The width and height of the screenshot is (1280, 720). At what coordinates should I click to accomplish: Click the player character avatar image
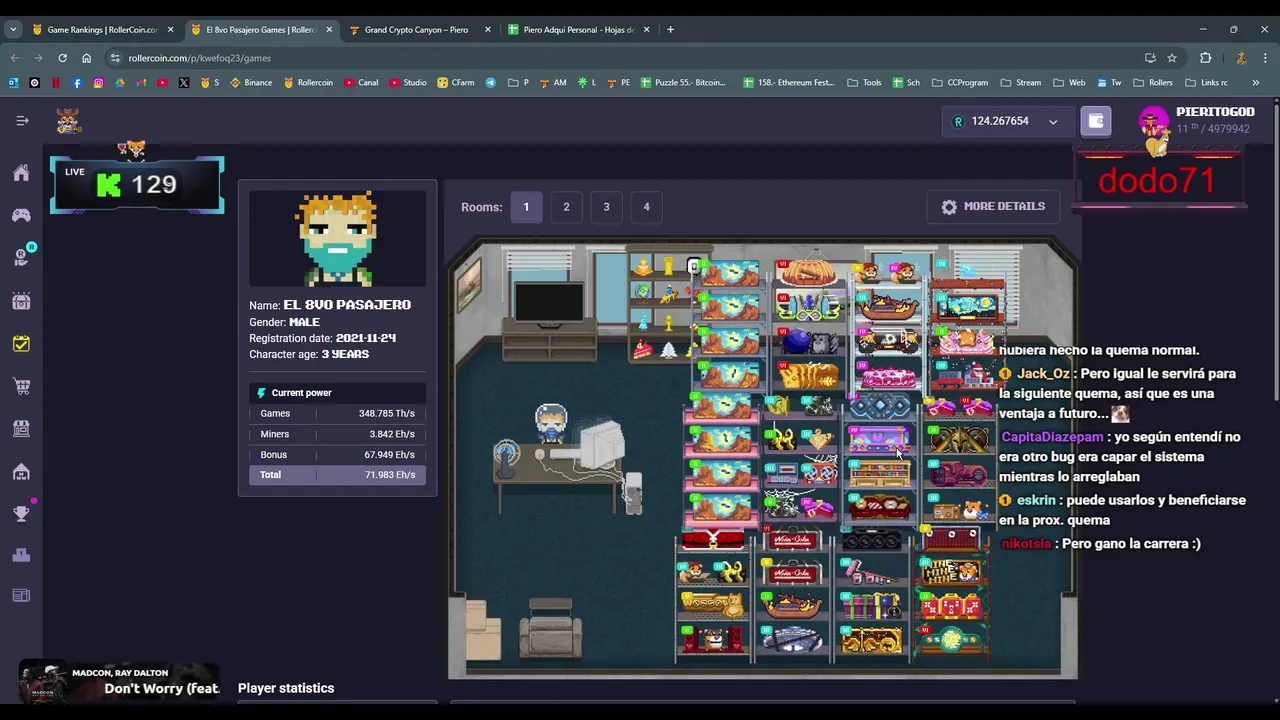(x=337, y=238)
